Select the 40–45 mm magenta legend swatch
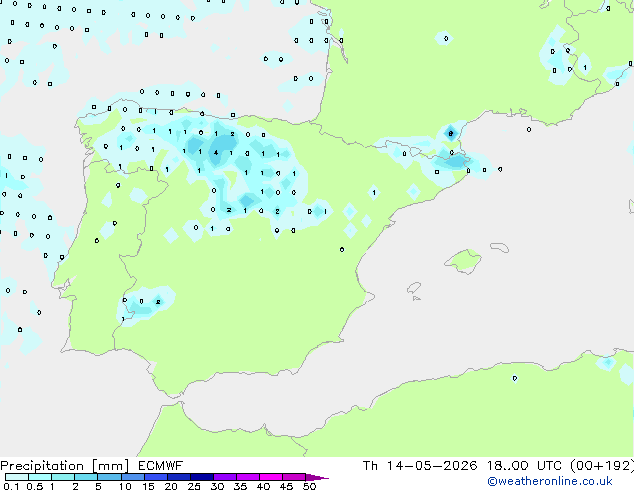This screenshot has width=634, height=490. point(271,477)
